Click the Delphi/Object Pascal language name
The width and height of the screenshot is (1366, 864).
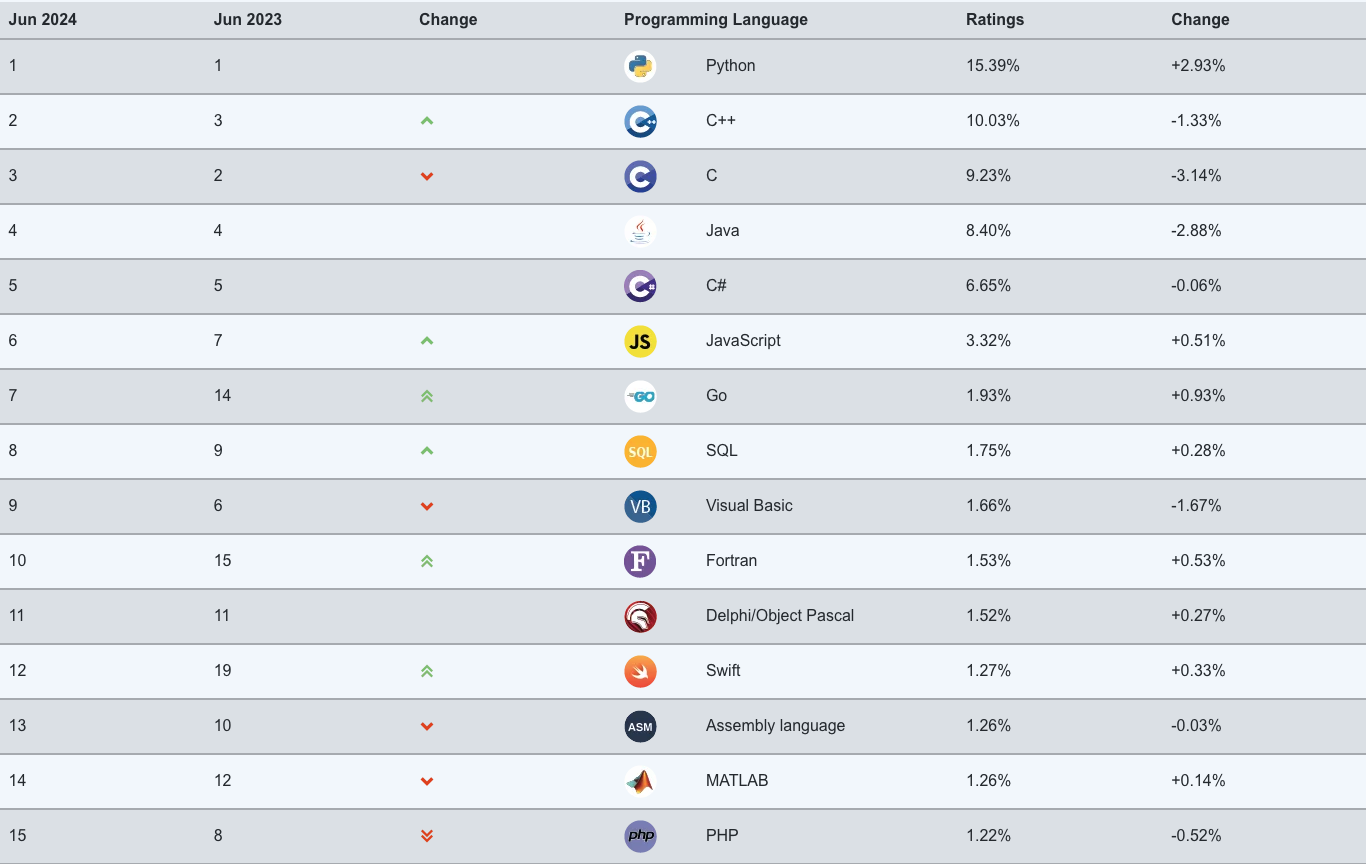(x=779, y=616)
